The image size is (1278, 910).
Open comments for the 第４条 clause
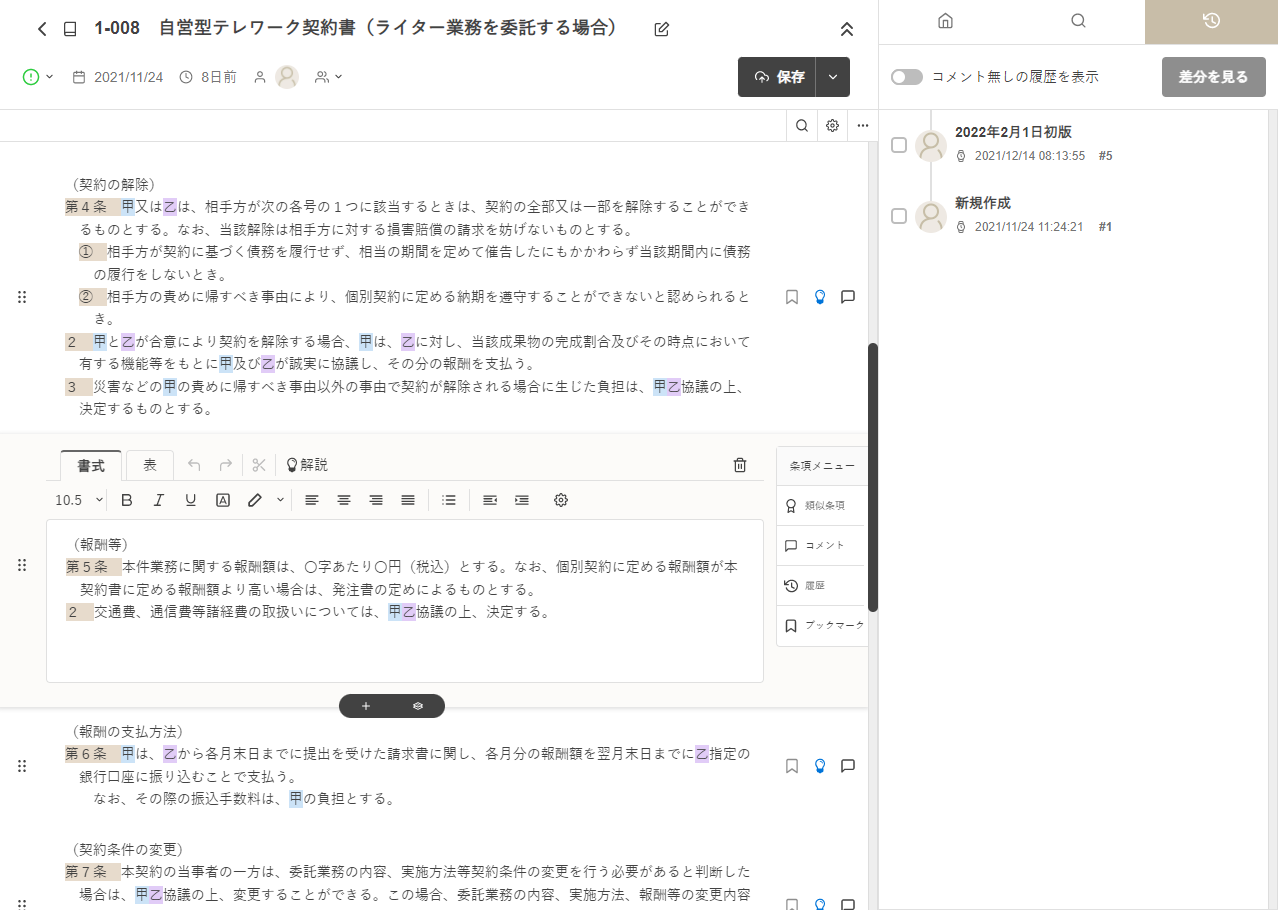tap(848, 297)
